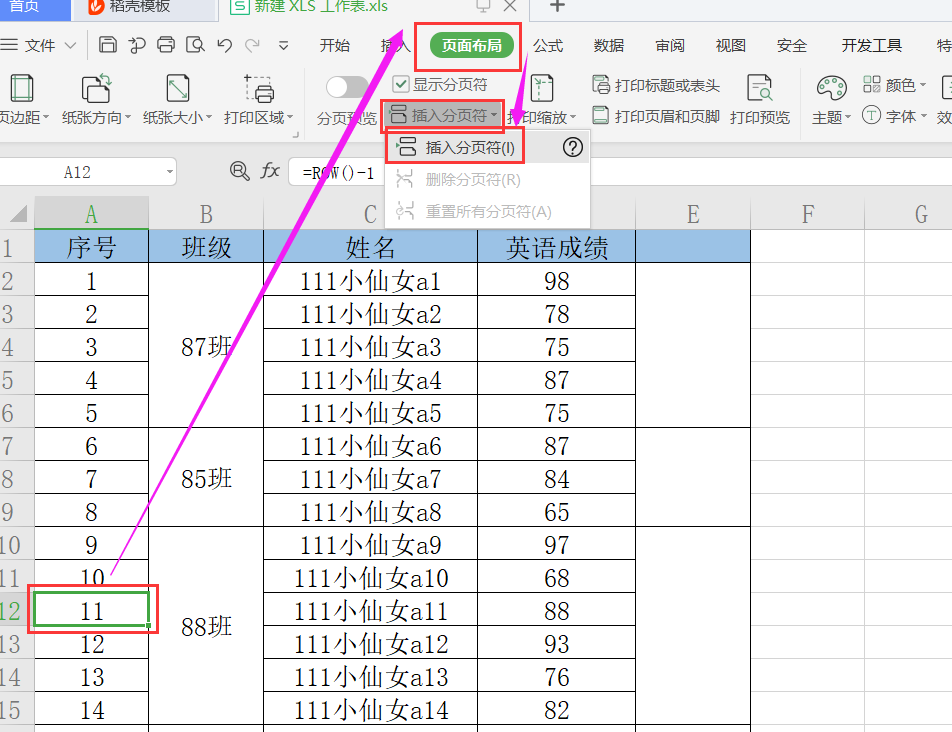Viewport: 952px width, 732px height.
Task: Switch to the 开发工具 ribbon tab
Action: [872, 46]
